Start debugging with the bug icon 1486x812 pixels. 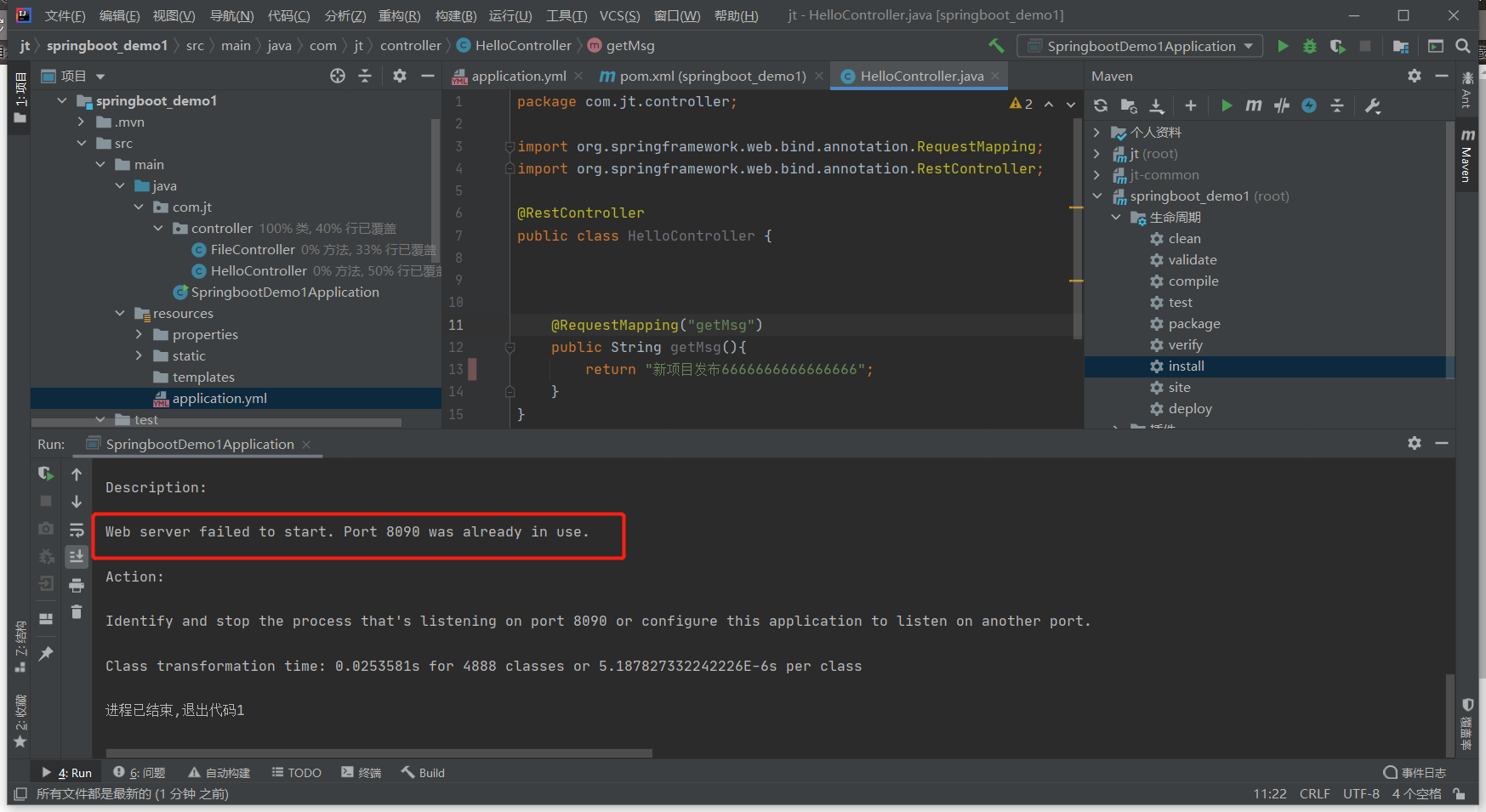click(x=1310, y=46)
